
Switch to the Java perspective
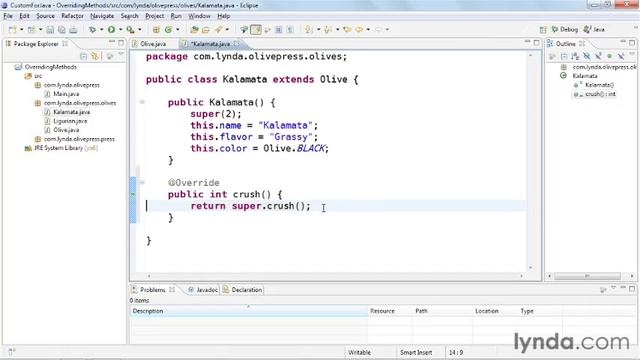(x=594, y=29)
